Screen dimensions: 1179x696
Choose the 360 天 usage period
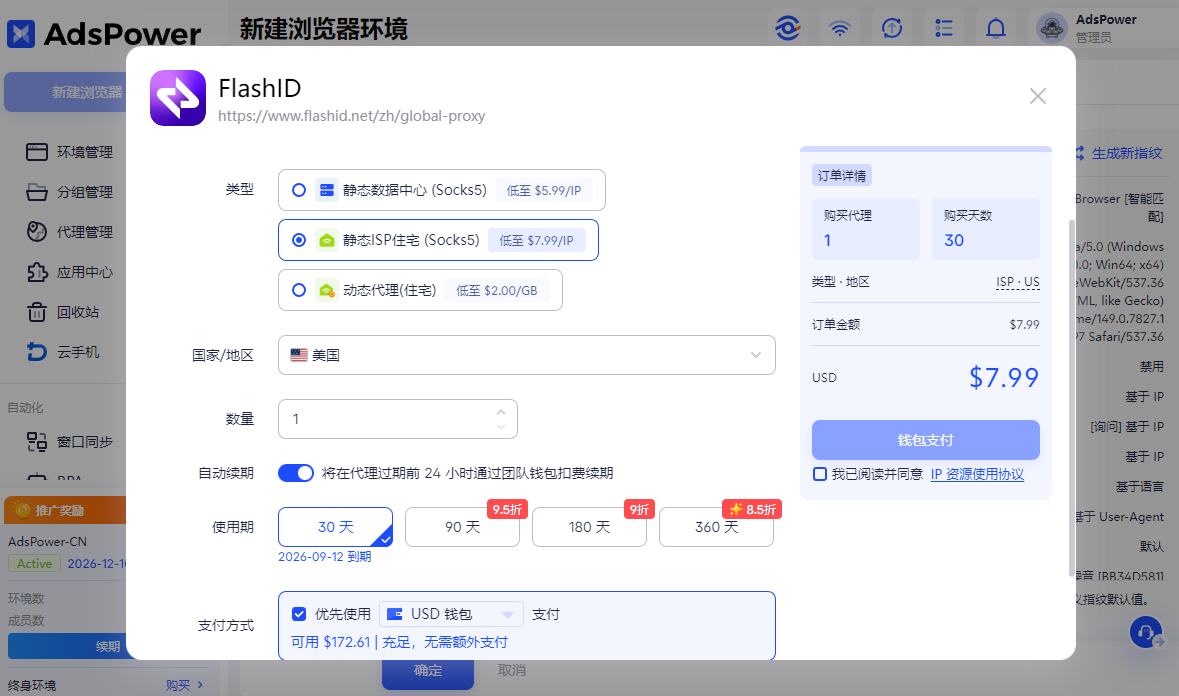pyautogui.click(x=717, y=527)
